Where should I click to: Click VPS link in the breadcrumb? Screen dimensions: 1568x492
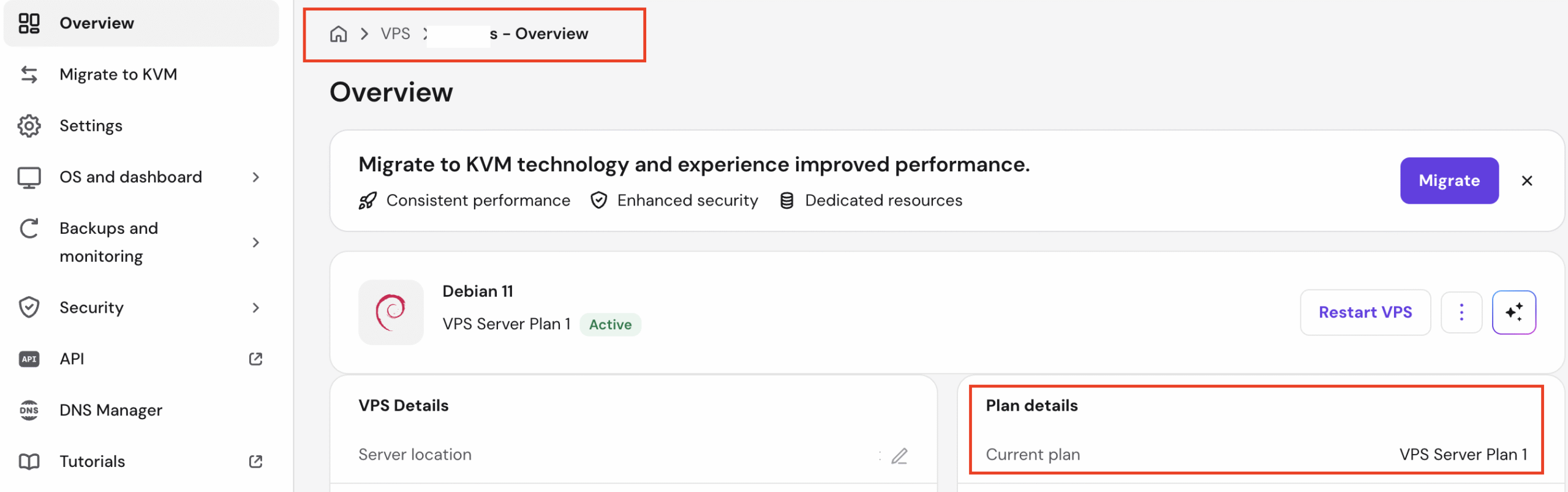395,34
